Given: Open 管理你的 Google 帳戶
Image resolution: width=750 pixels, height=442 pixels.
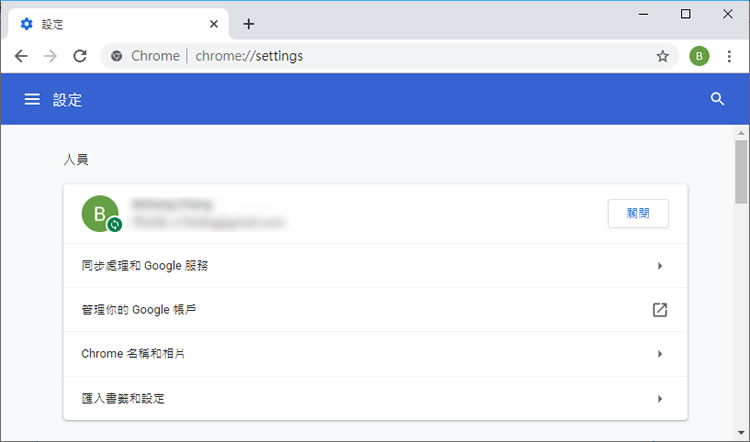Looking at the screenshot, I should 375,310.
